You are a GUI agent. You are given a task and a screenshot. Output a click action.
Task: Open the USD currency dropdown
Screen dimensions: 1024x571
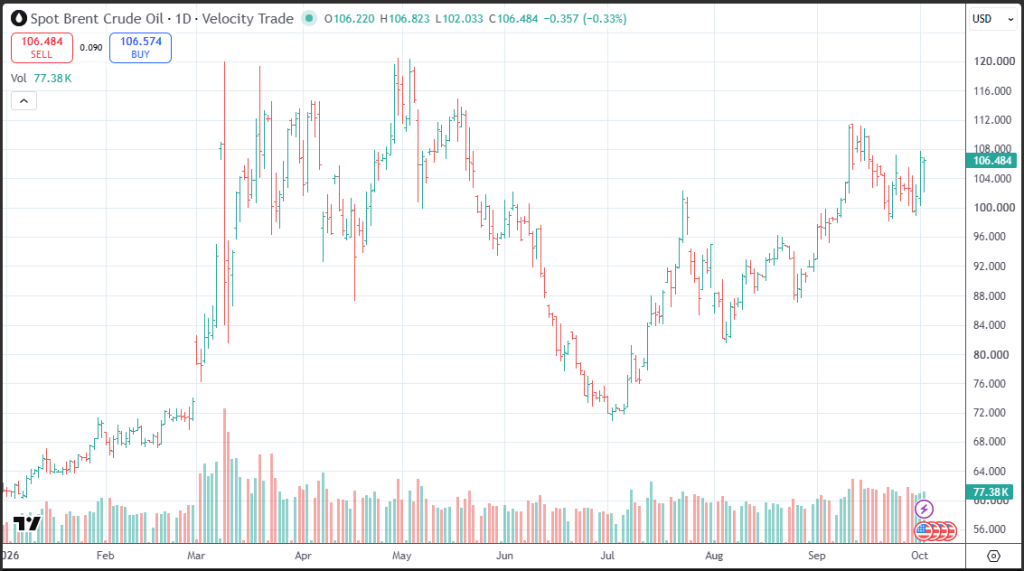point(992,19)
